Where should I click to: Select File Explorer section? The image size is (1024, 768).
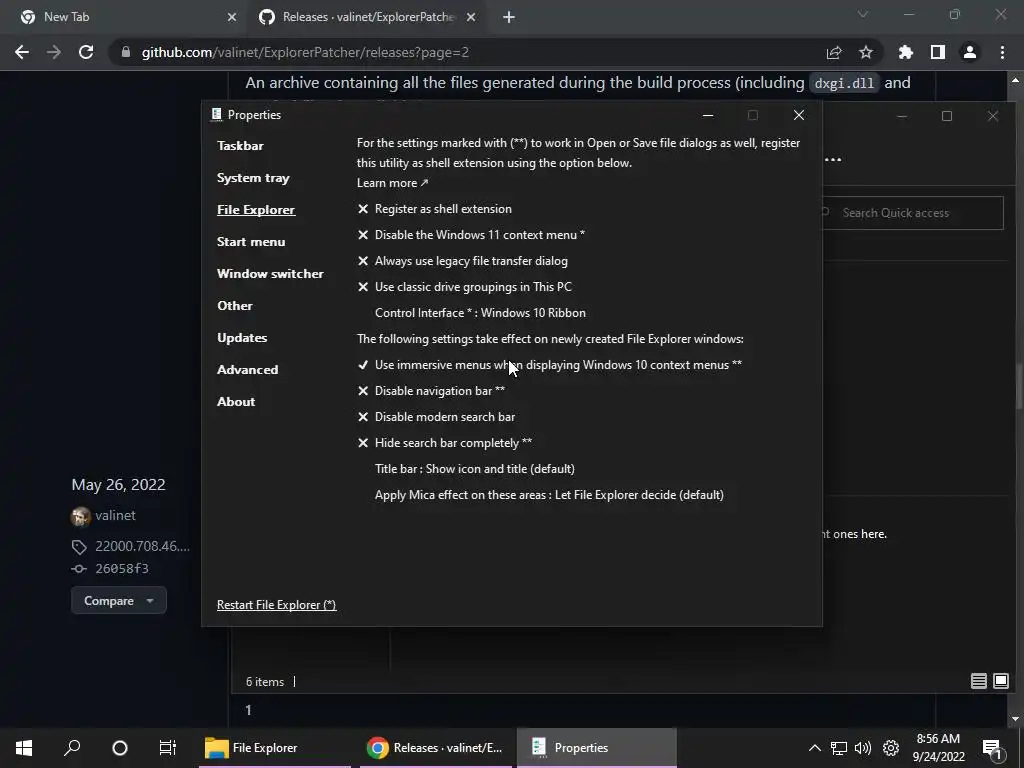click(x=256, y=210)
